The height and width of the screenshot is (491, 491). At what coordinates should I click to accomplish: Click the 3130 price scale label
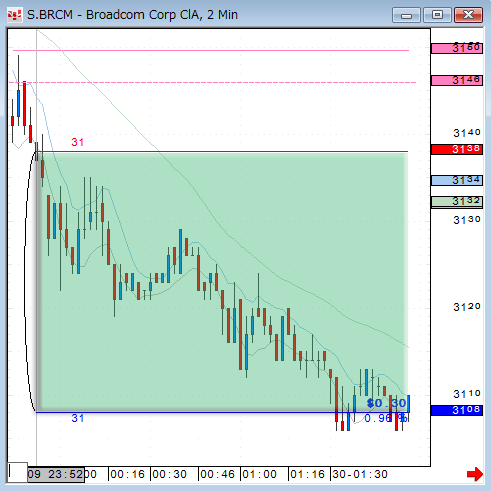(467, 220)
